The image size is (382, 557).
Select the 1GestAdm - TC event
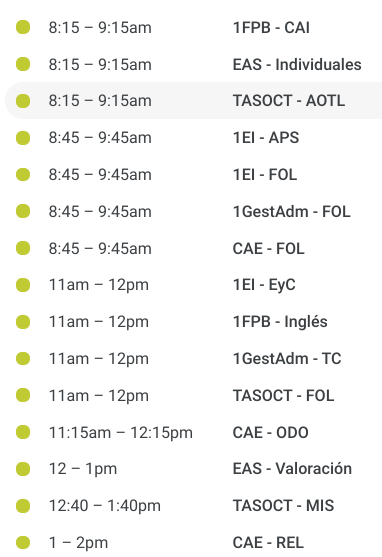coord(194,359)
